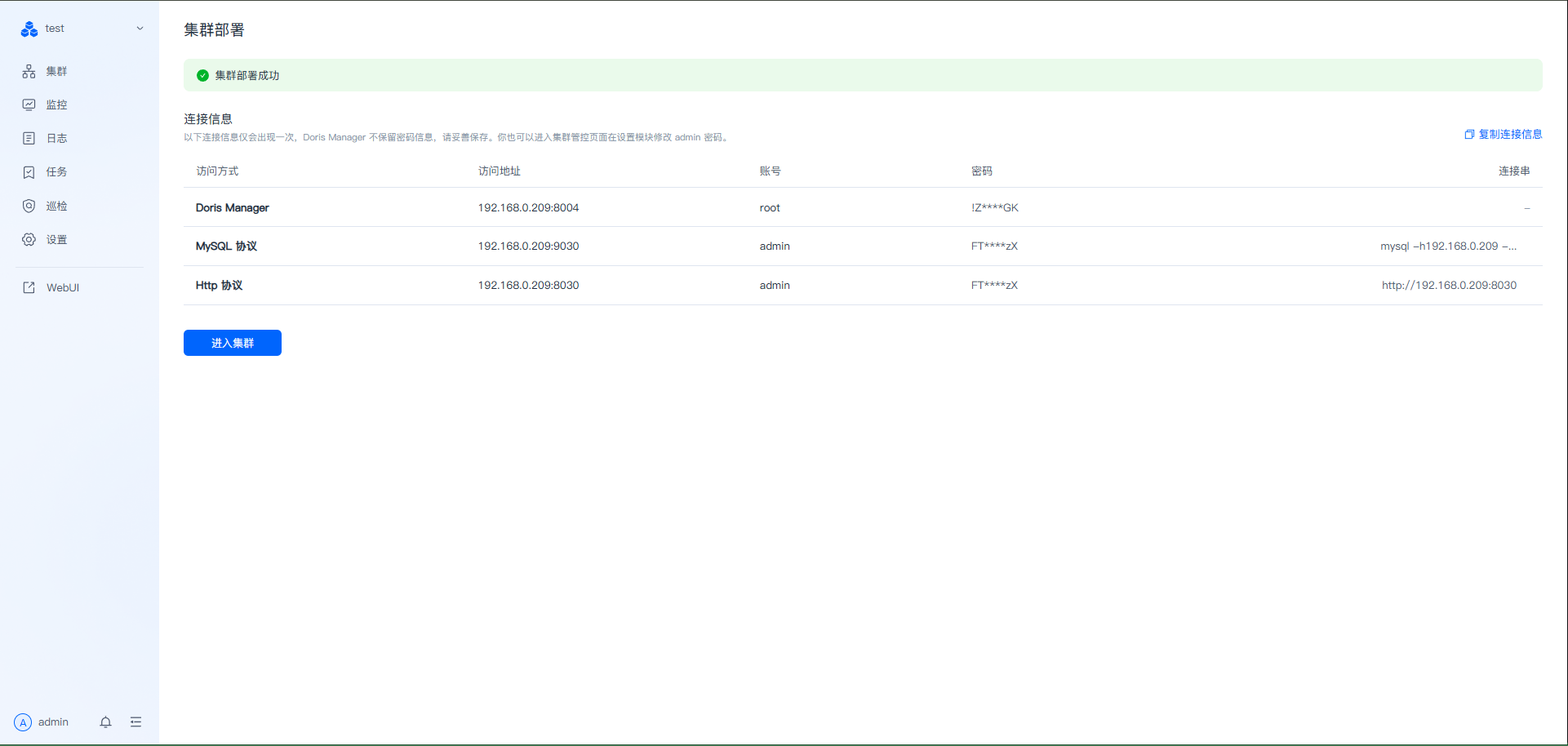Viewport: 1568px width, 746px height.
Task: Click the admin user avatar icon
Action: [23, 722]
